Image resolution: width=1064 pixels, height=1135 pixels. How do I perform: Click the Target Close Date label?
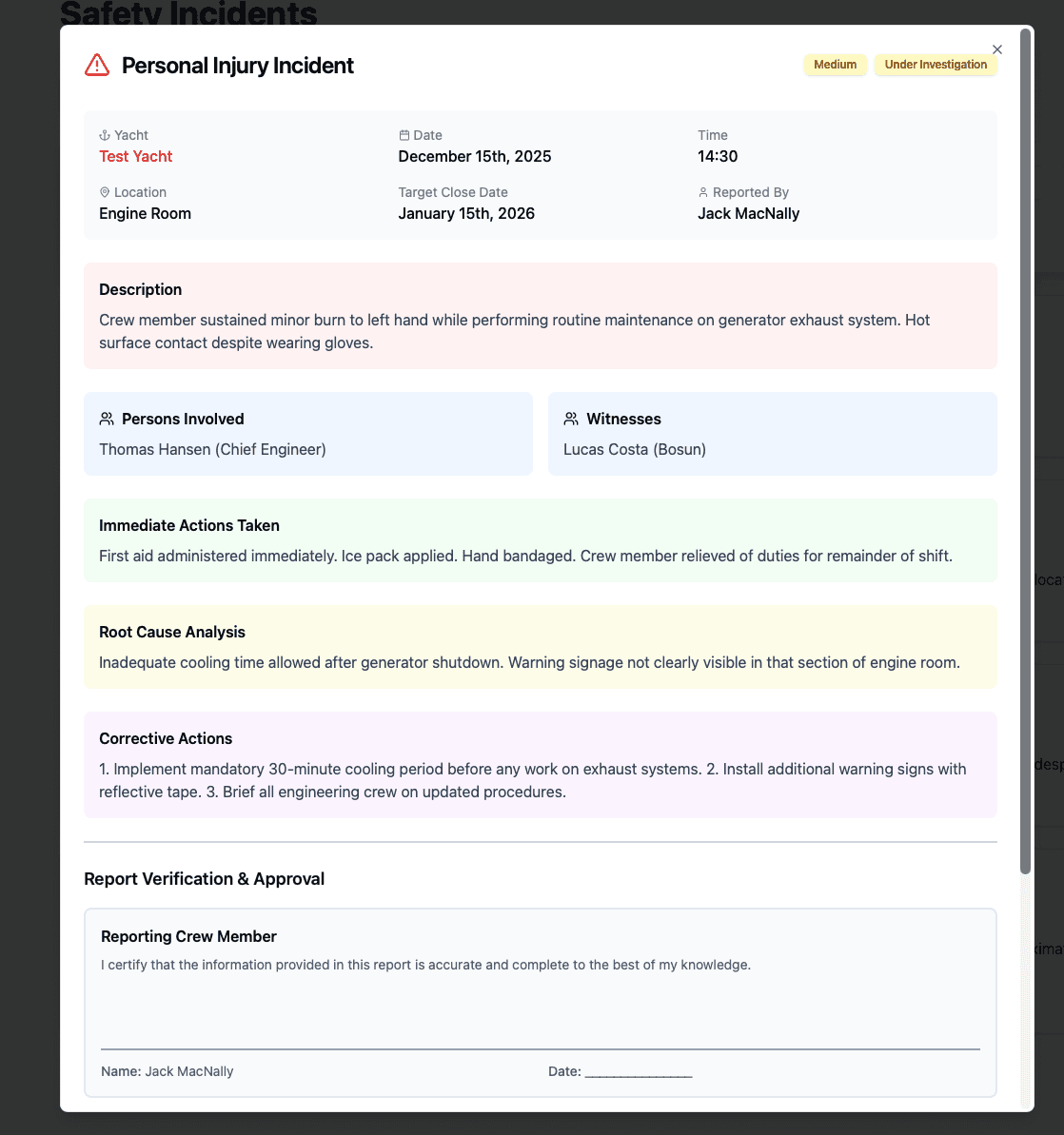(453, 192)
